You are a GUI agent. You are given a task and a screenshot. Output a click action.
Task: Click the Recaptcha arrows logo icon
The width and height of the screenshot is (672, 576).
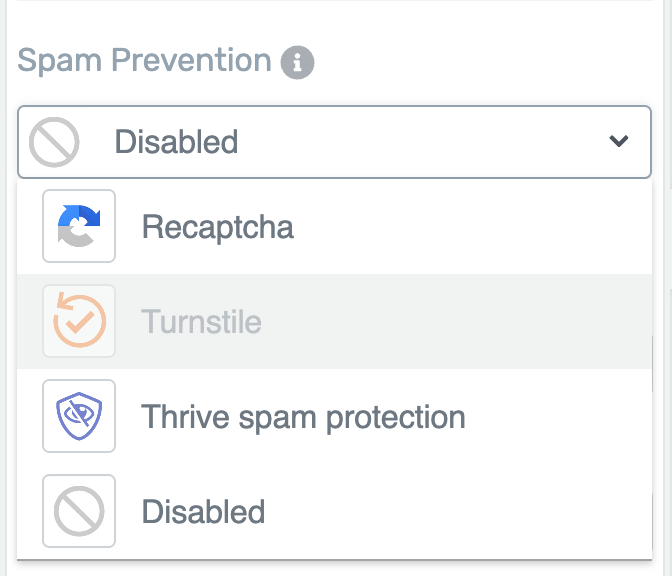click(79, 226)
